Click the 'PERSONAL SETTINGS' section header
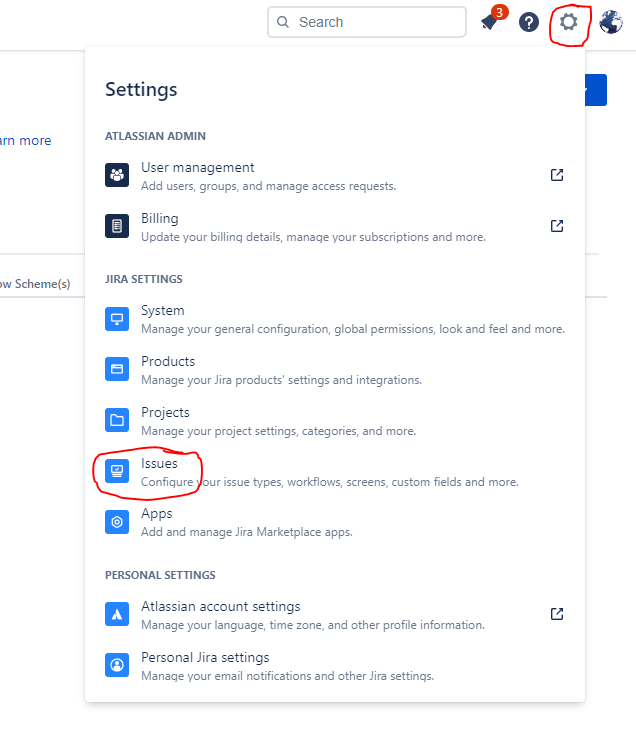636x747 pixels. 160,575
